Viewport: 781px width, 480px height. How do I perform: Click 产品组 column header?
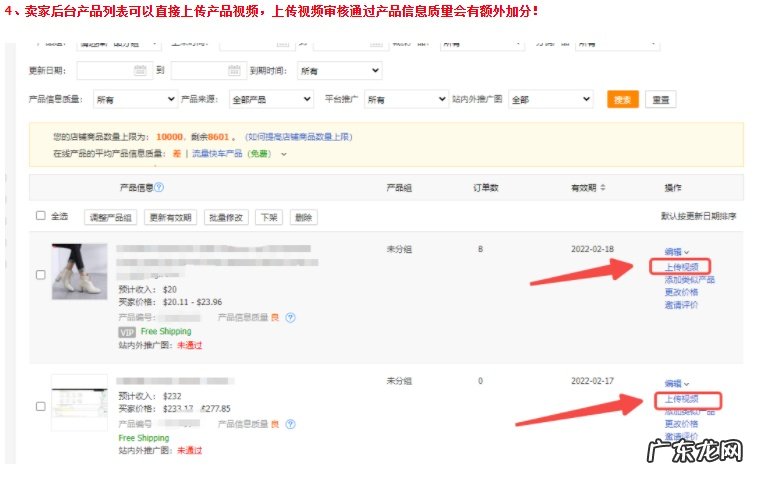point(399,188)
